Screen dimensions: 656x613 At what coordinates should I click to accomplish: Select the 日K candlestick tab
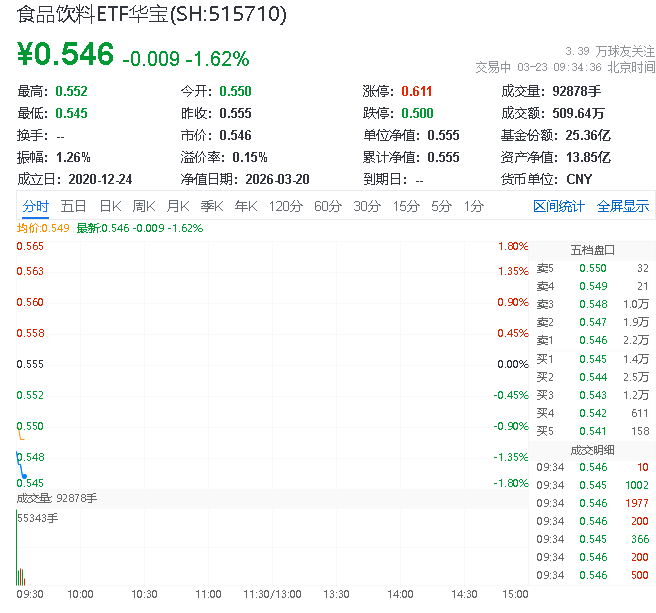pyautogui.click(x=110, y=206)
